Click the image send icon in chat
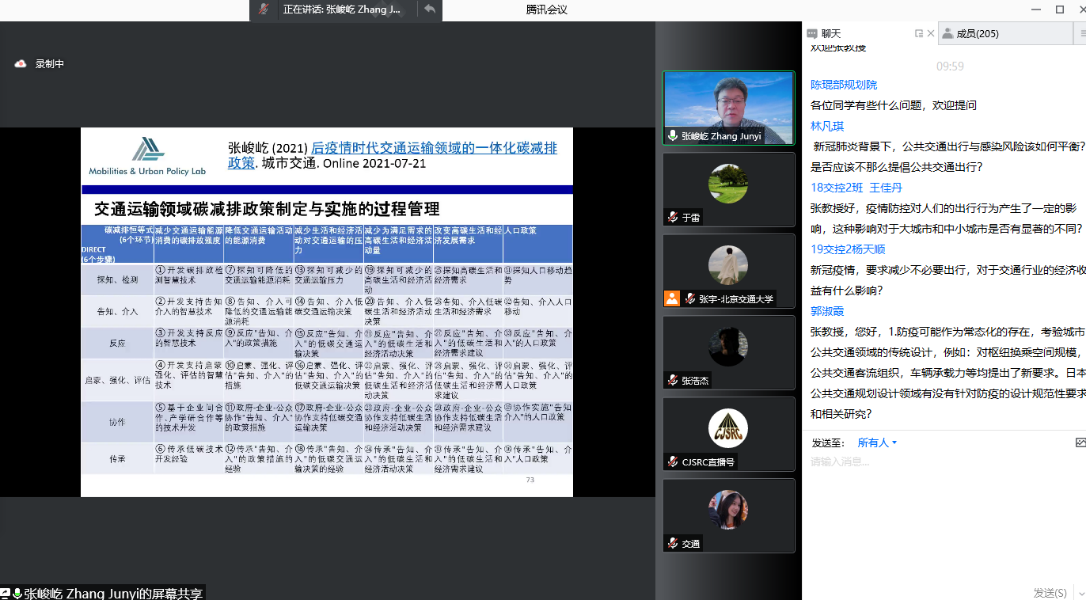Viewport: 1086px width, 600px height. pyautogui.click(x=1080, y=442)
